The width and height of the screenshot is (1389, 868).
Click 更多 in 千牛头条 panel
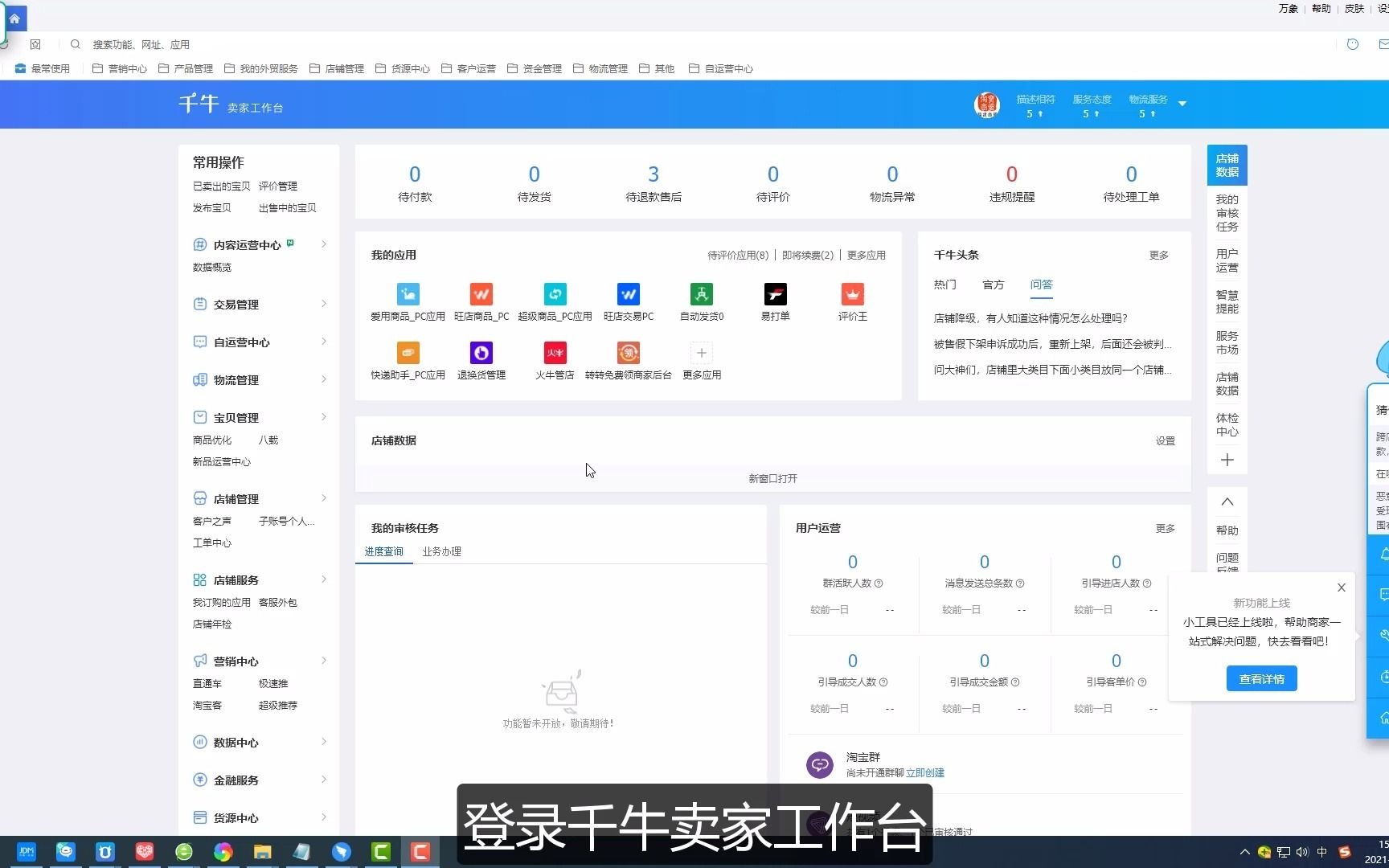click(1158, 256)
